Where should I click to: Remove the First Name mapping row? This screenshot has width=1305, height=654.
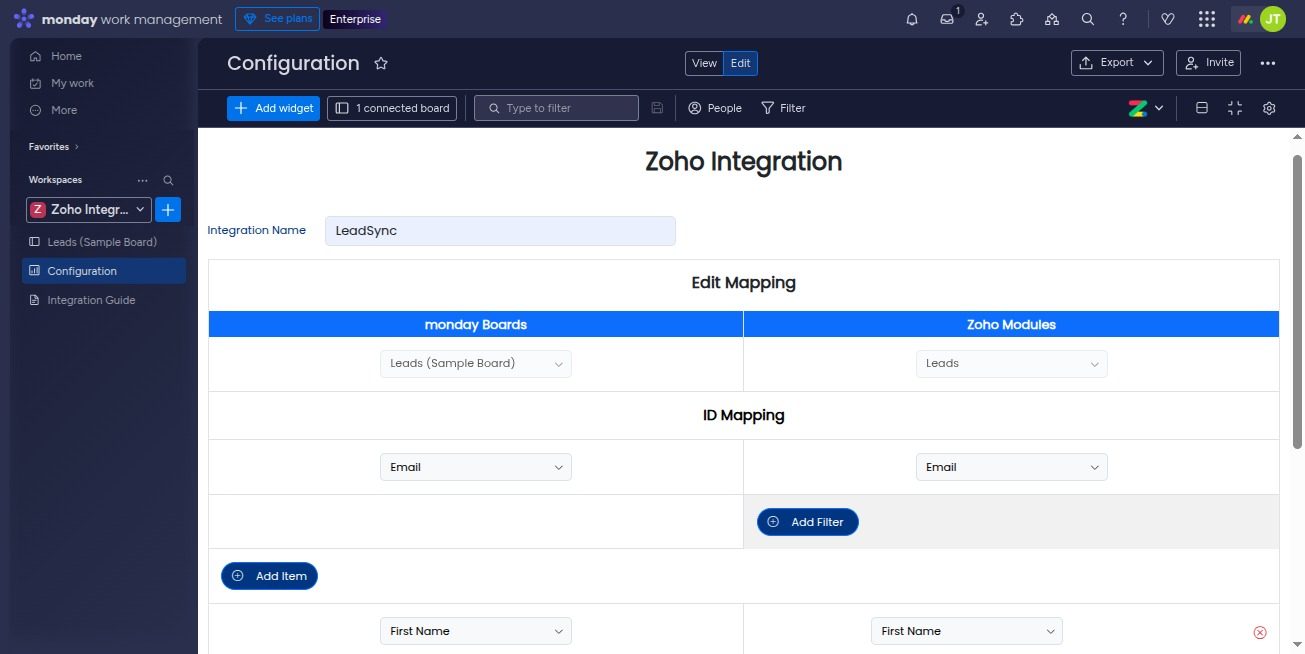point(1259,632)
